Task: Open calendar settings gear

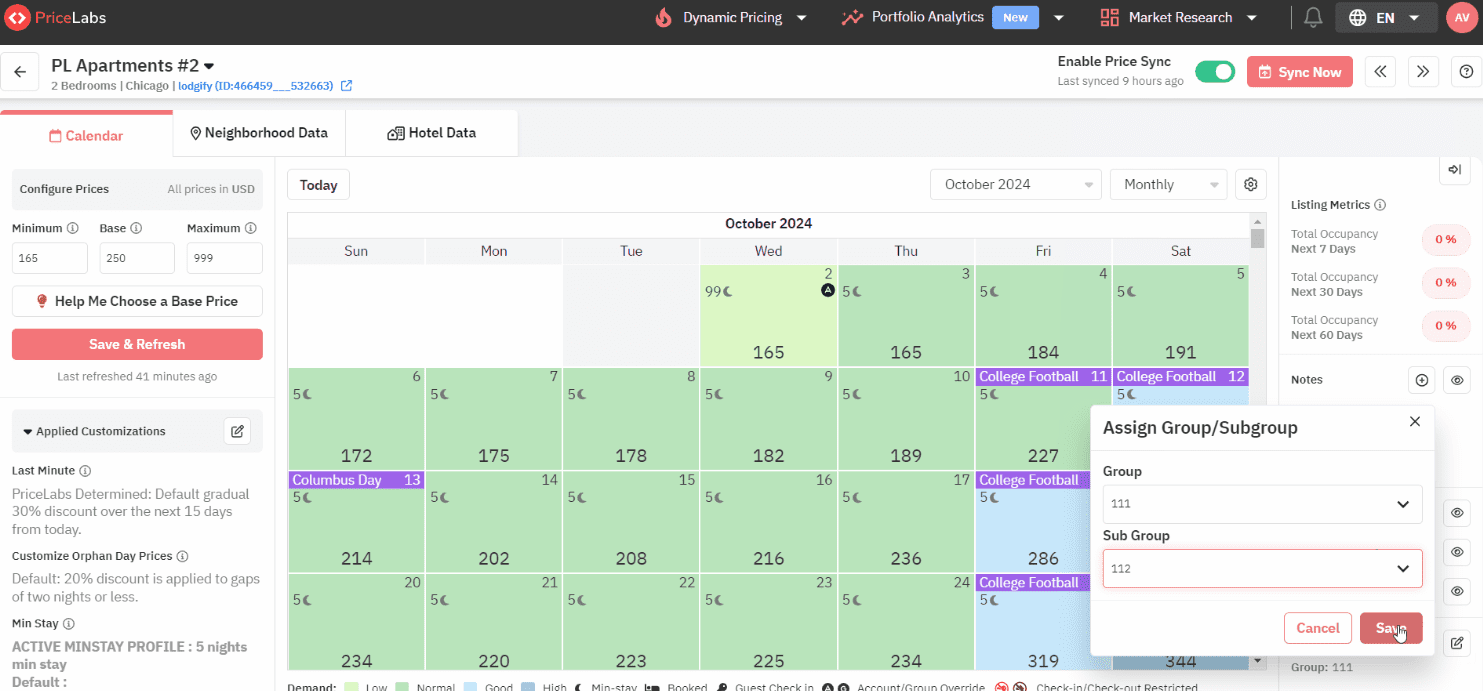Action: click(x=1250, y=184)
